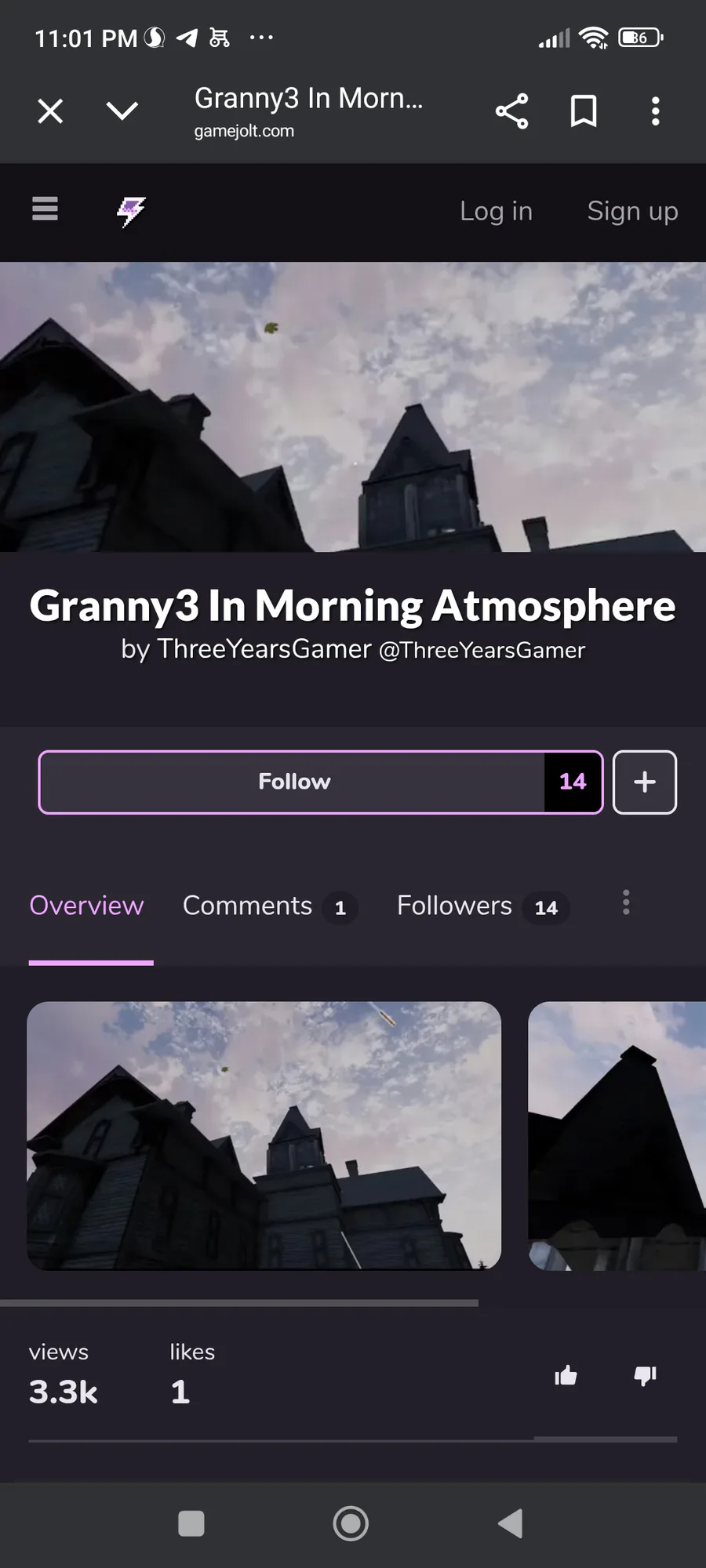Click the Log in link

coord(496,211)
